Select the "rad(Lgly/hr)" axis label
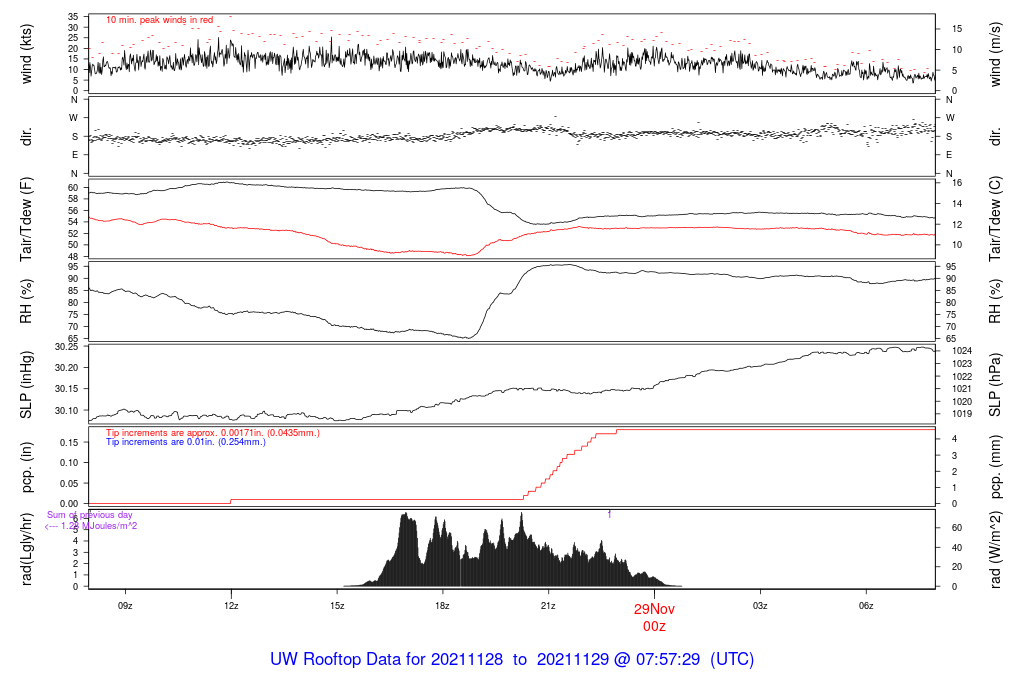The width and height of the screenshot is (1024, 700). 26,549
